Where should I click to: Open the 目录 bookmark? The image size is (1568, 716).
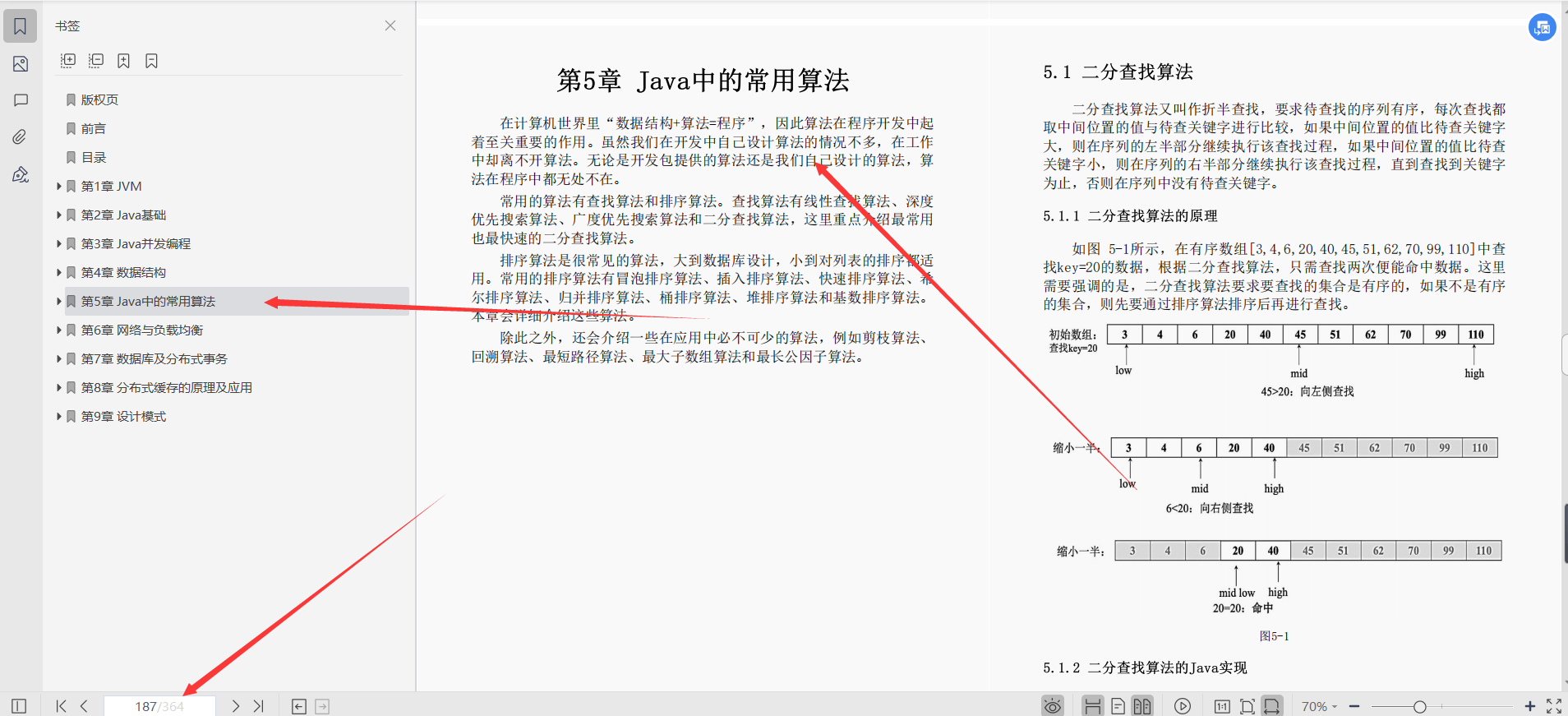pos(93,157)
